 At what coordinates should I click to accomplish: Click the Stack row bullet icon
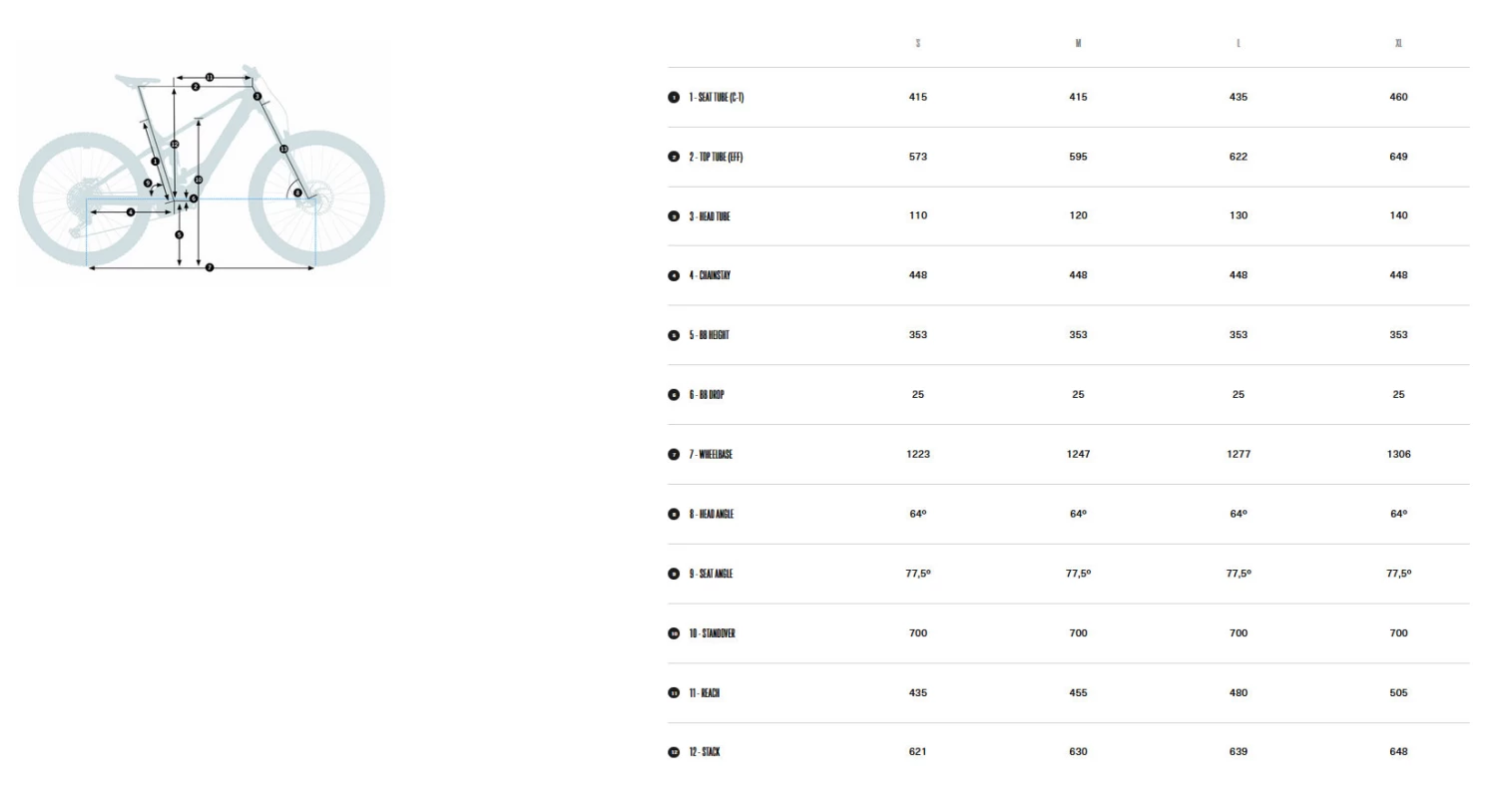674,752
